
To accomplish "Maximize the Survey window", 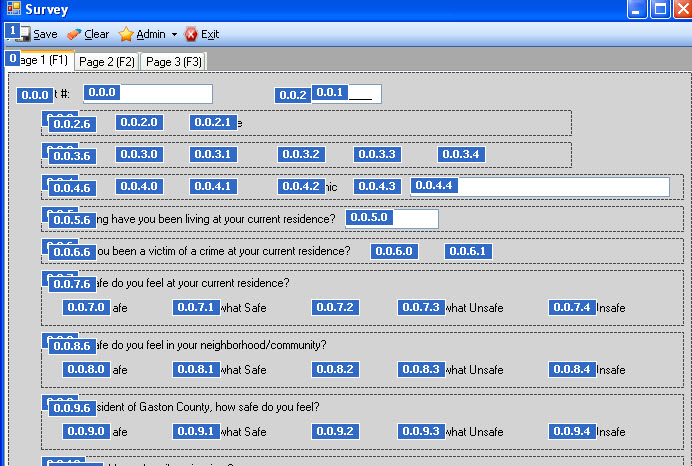I will pos(660,9).
